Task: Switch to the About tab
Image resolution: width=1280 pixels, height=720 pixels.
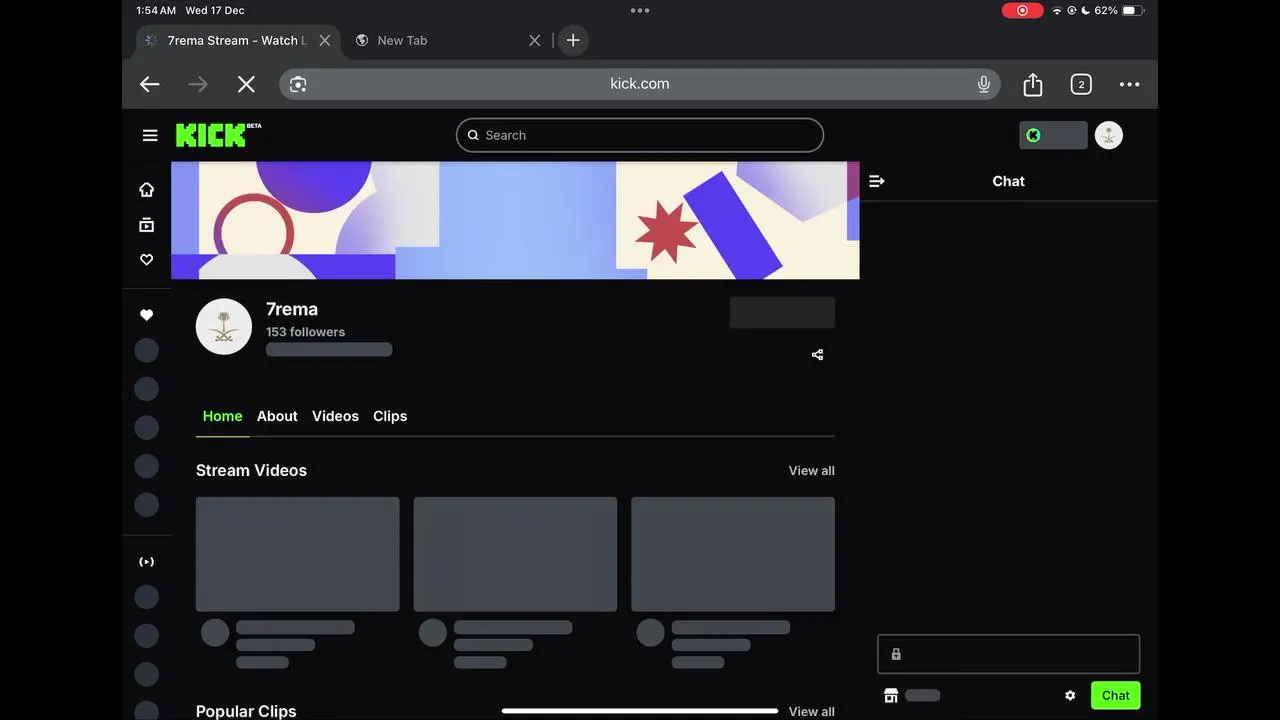Action: (277, 416)
